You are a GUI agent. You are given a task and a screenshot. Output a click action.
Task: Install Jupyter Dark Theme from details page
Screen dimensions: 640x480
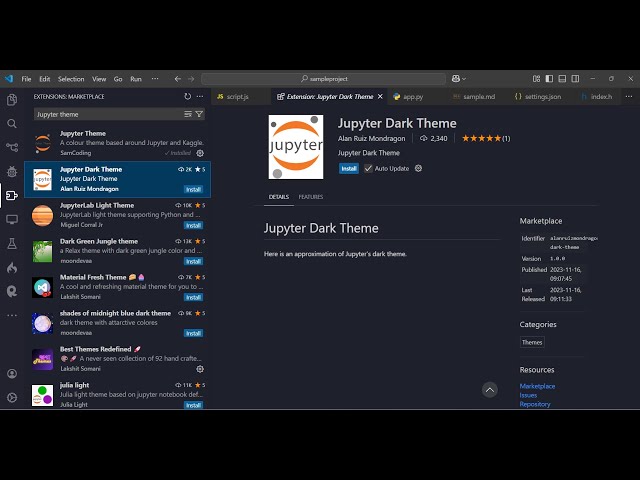(x=348, y=168)
